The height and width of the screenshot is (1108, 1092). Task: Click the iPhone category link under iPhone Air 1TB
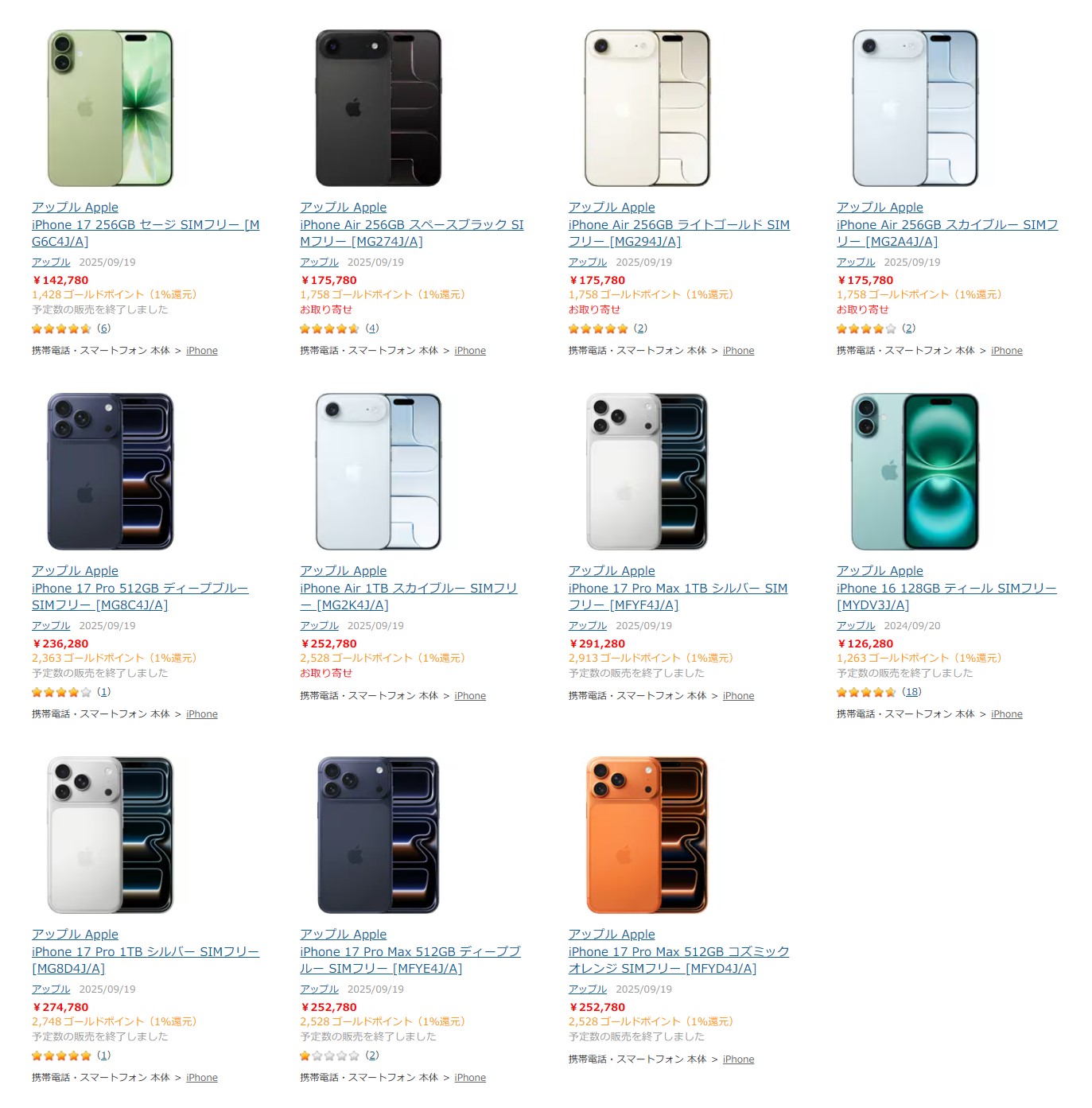pyautogui.click(x=470, y=696)
